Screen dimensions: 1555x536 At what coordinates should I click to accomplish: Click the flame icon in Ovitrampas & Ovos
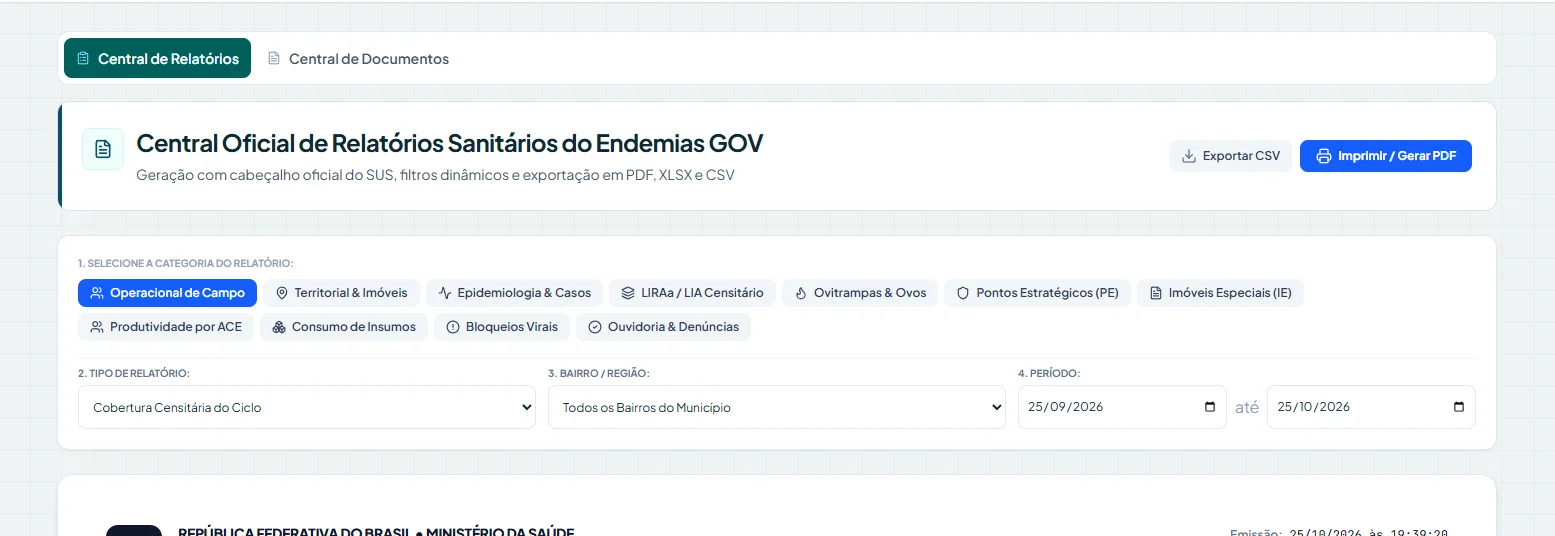tap(801, 293)
